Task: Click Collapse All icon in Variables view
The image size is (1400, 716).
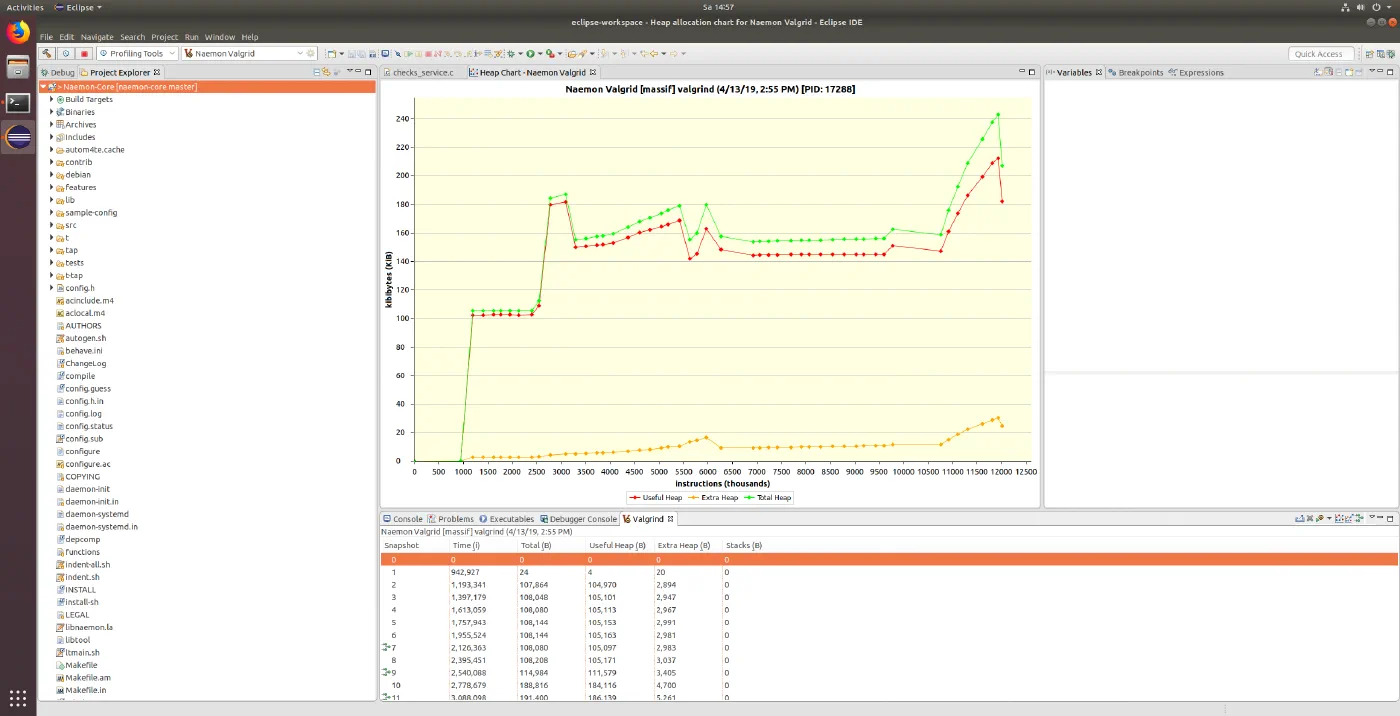Action: [x=1339, y=72]
